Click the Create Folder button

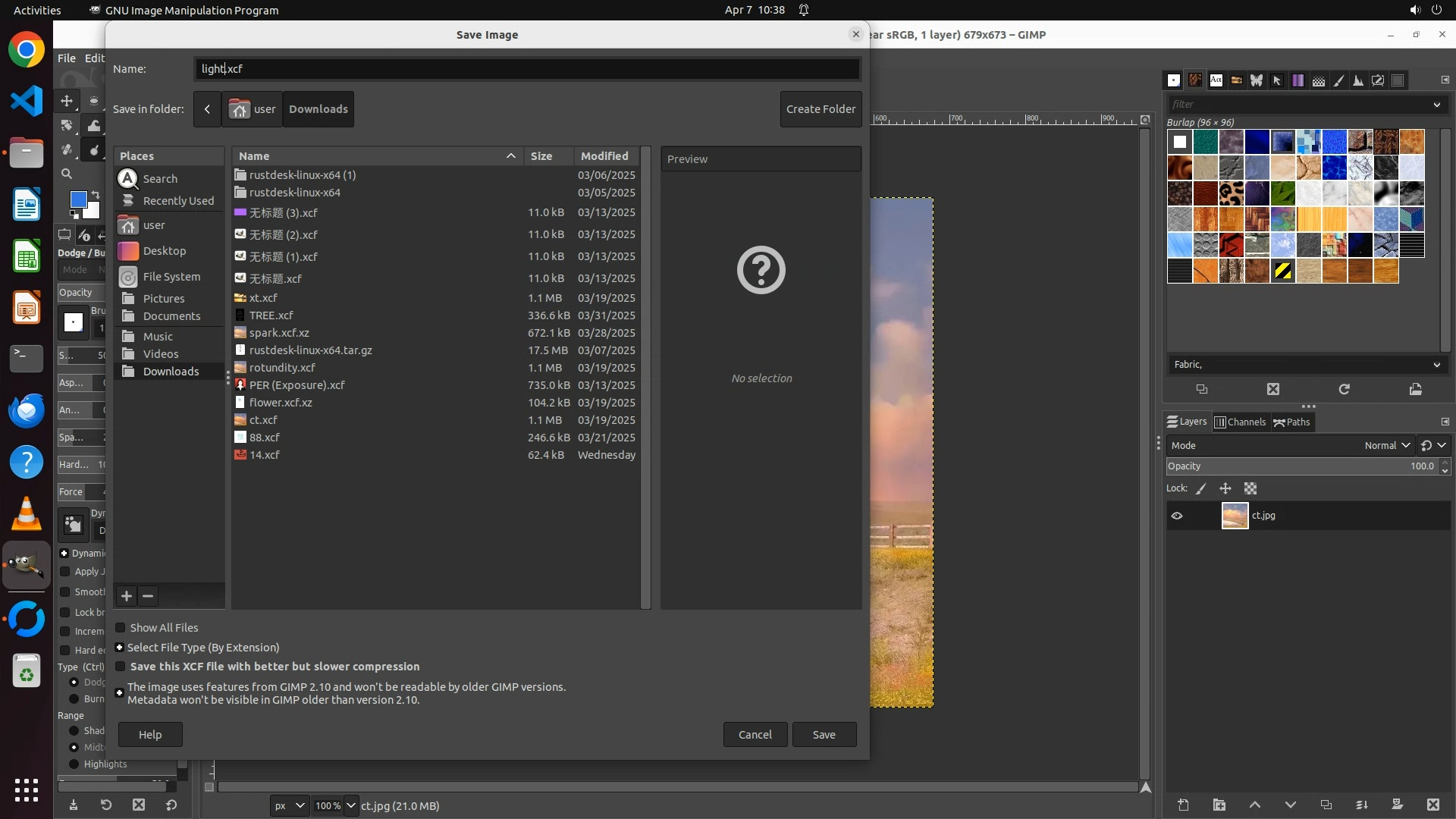coord(821,109)
